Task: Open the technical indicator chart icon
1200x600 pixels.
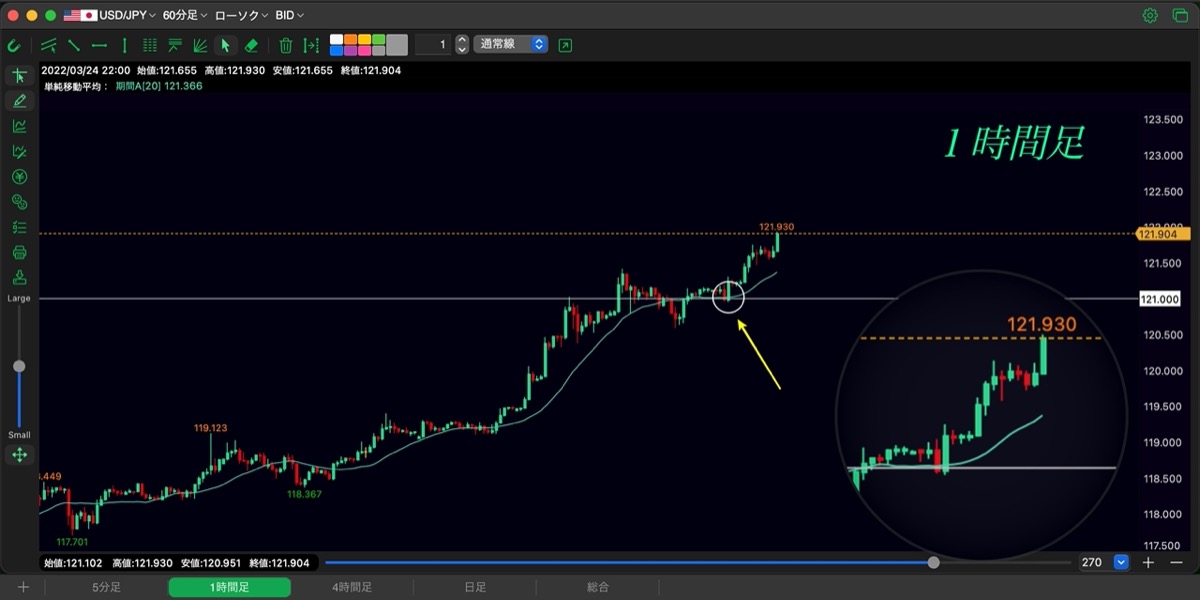Action: point(19,126)
